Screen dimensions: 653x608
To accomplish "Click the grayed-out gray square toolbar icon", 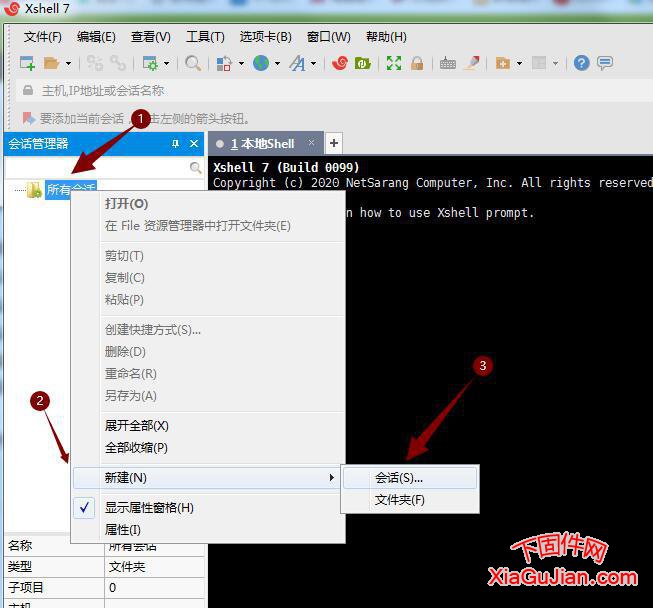I will click(539, 63).
